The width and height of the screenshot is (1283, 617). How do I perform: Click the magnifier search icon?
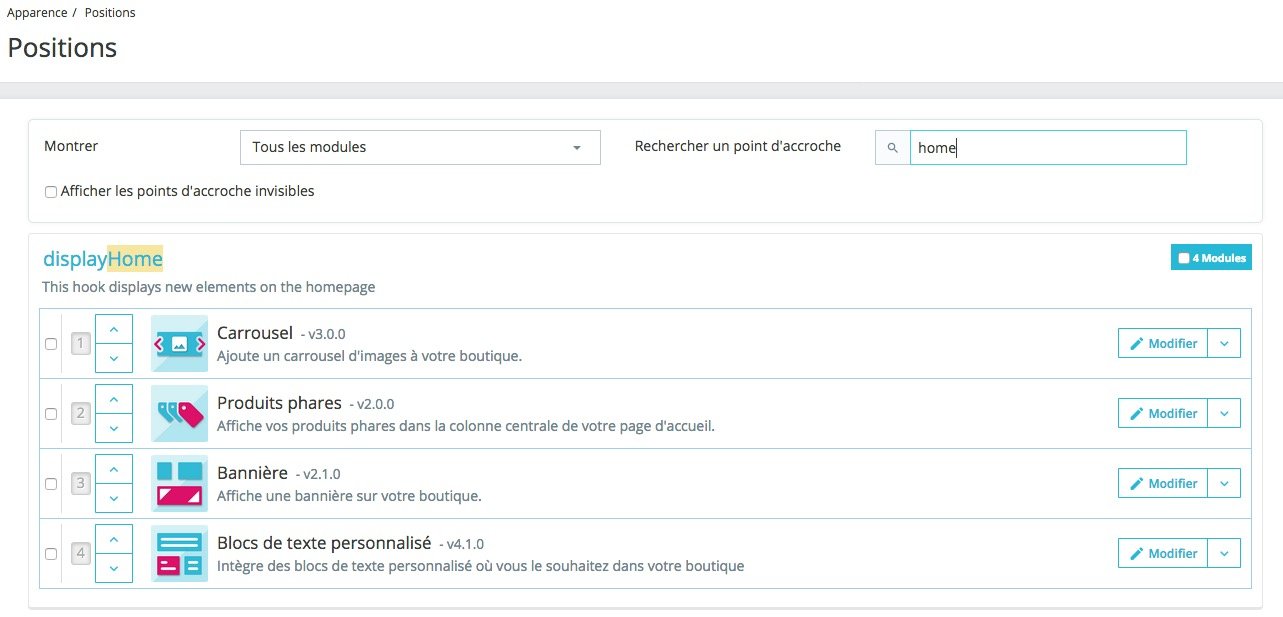(x=892, y=147)
